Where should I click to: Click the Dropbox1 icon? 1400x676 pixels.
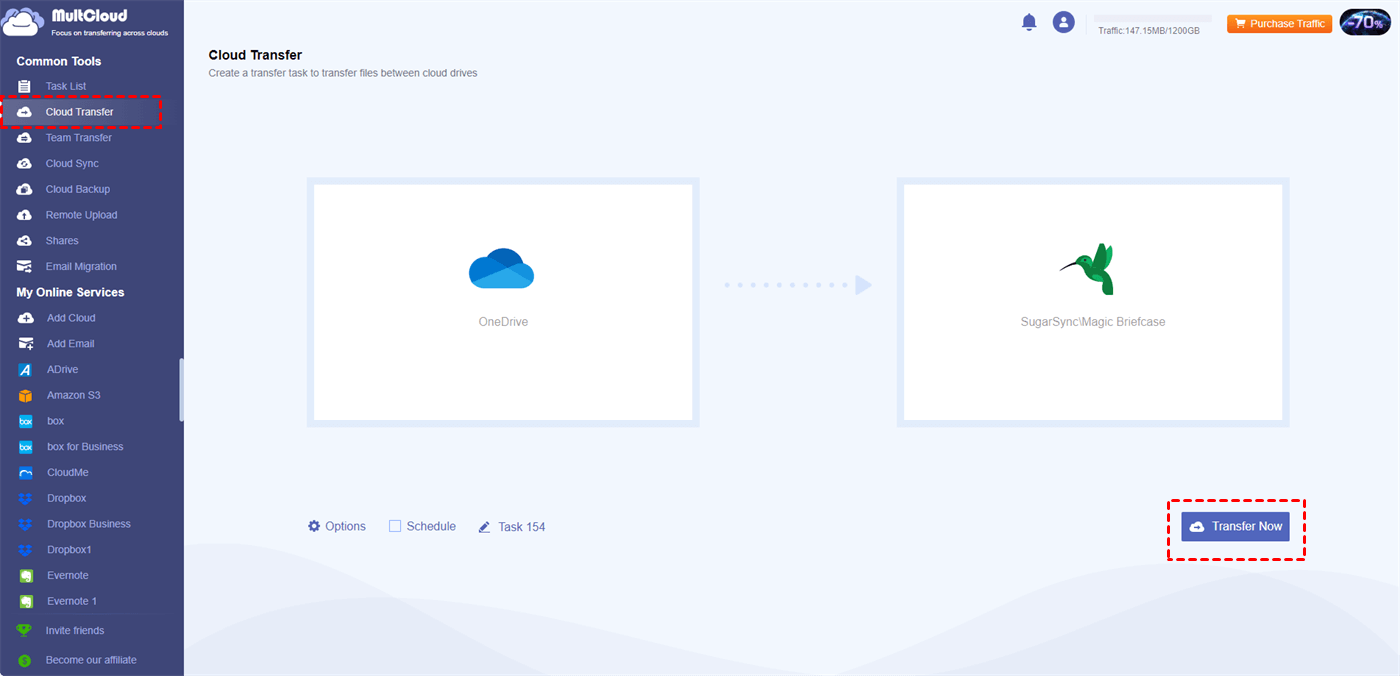[x=26, y=550]
